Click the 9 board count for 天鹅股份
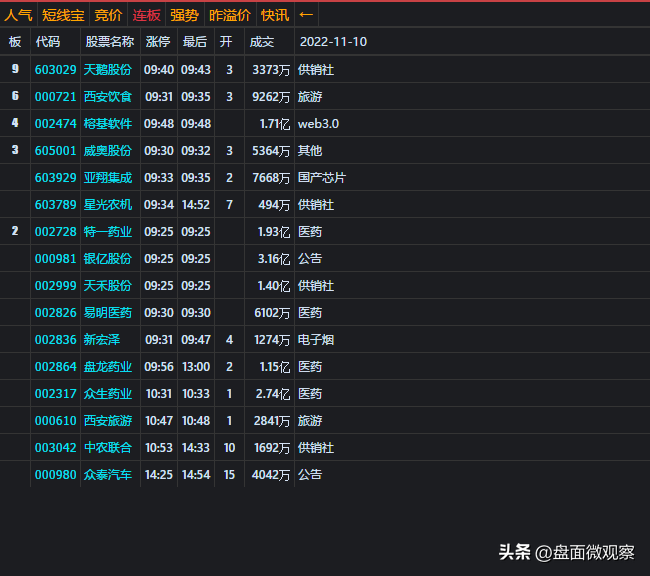 (15, 69)
